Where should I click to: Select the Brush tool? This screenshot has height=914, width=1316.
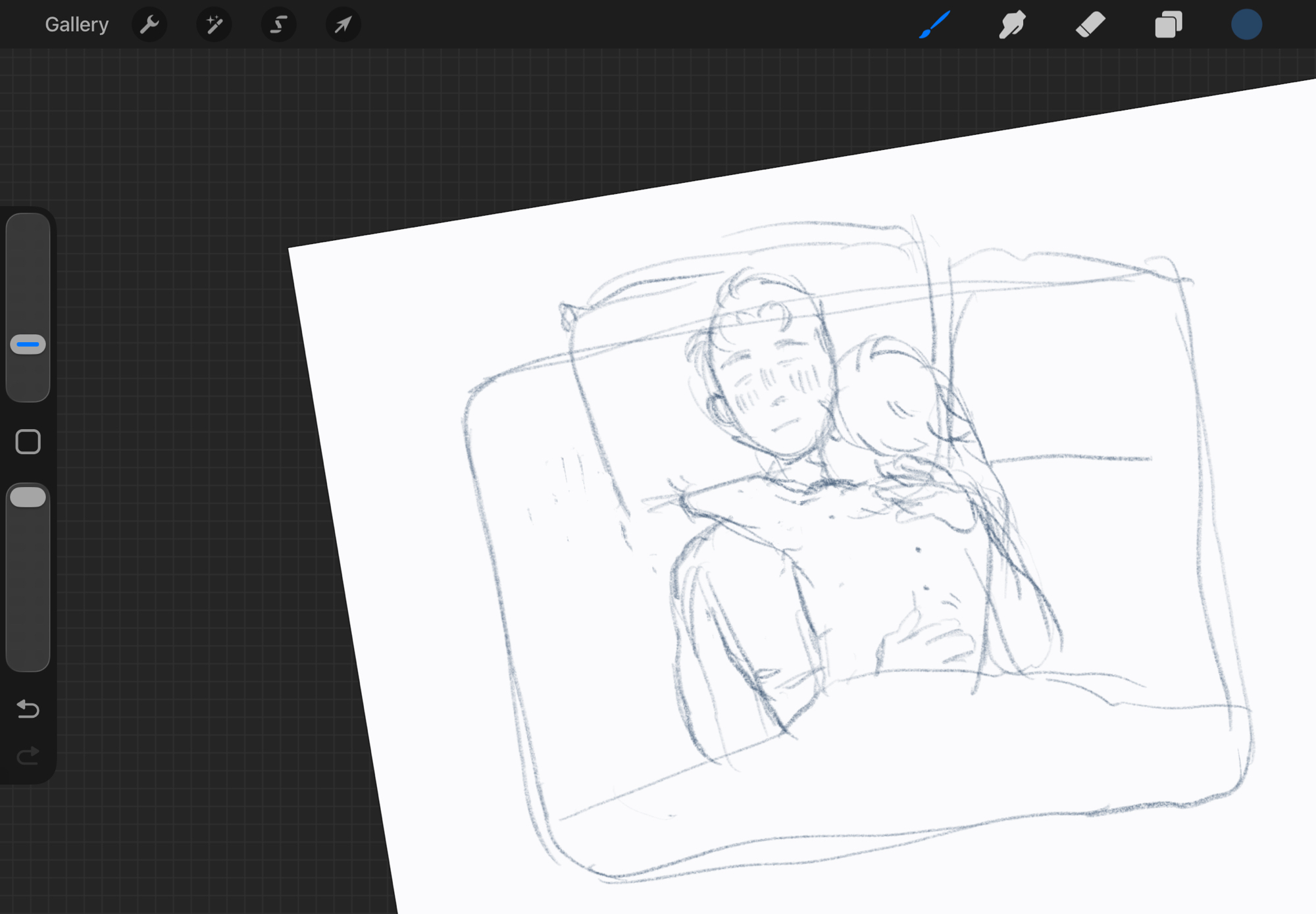[934, 25]
